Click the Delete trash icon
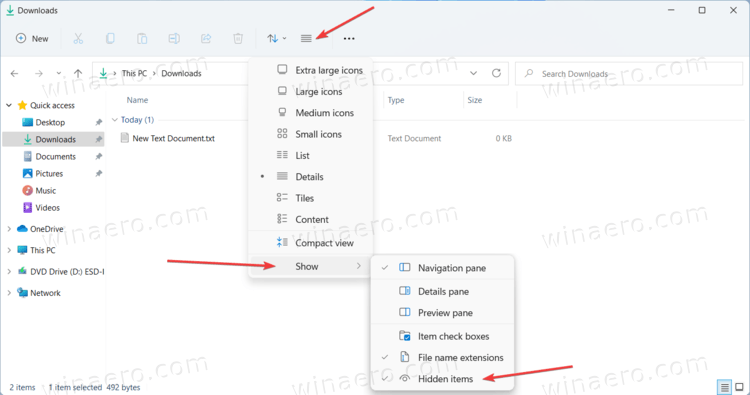750x395 pixels. click(x=238, y=39)
